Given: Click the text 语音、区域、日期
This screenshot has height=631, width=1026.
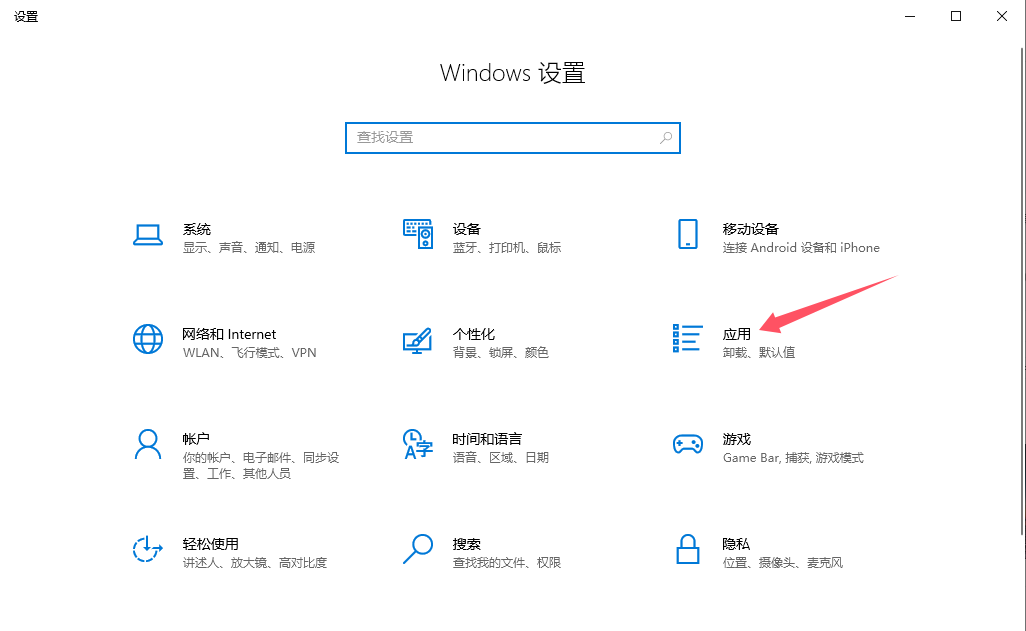Looking at the screenshot, I should [501, 458].
